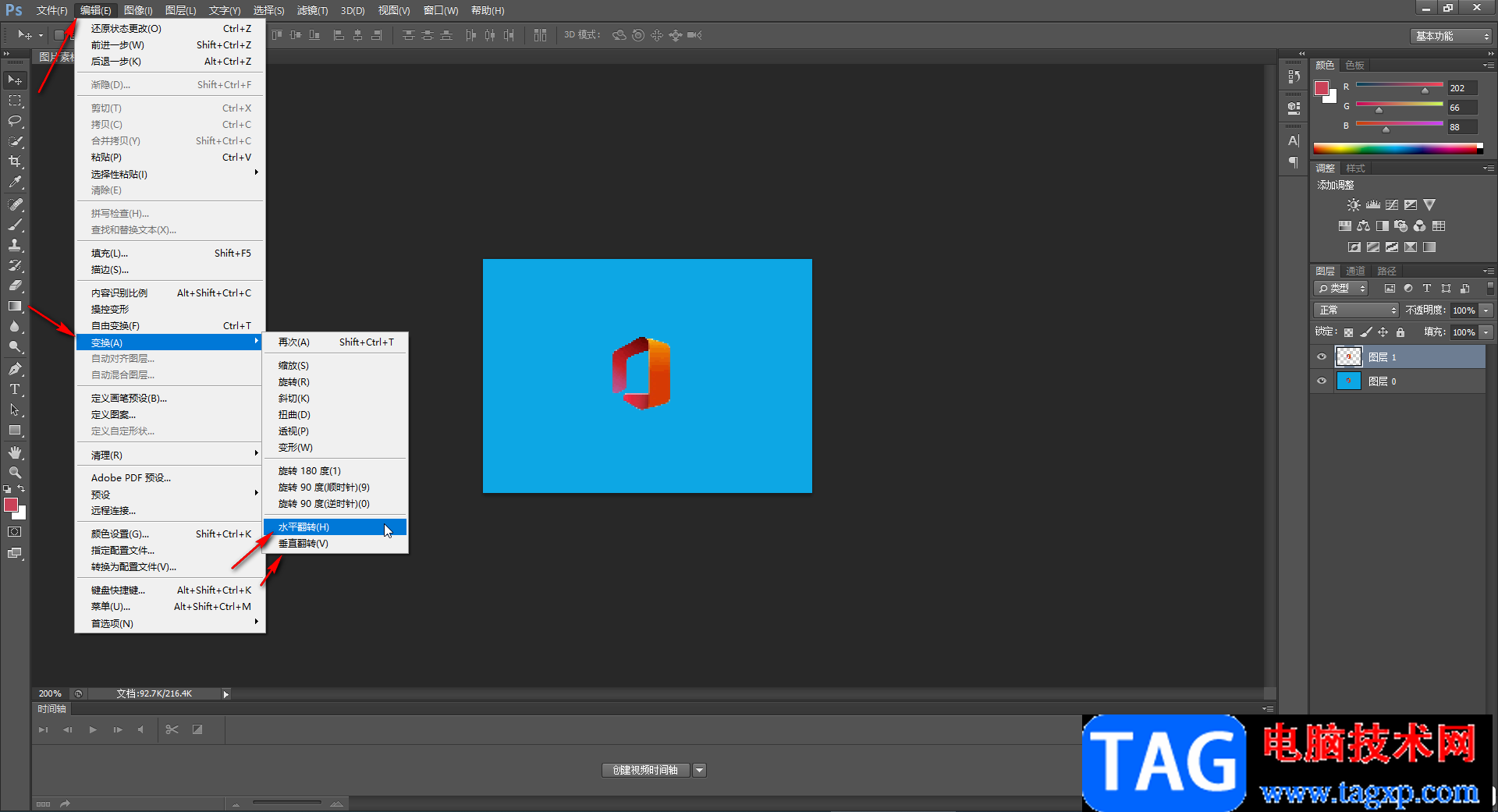Add a Curves adjustment layer
This screenshot has width=1498, height=812.
pyautogui.click(x=1391, y=205)
